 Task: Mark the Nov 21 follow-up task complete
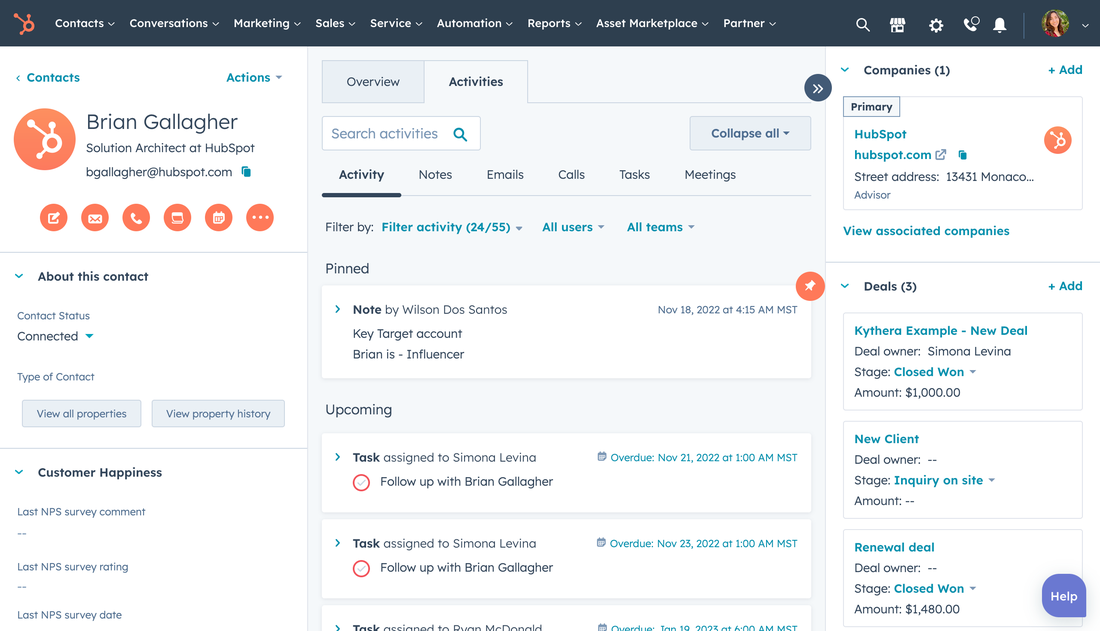tap(361, 482)
